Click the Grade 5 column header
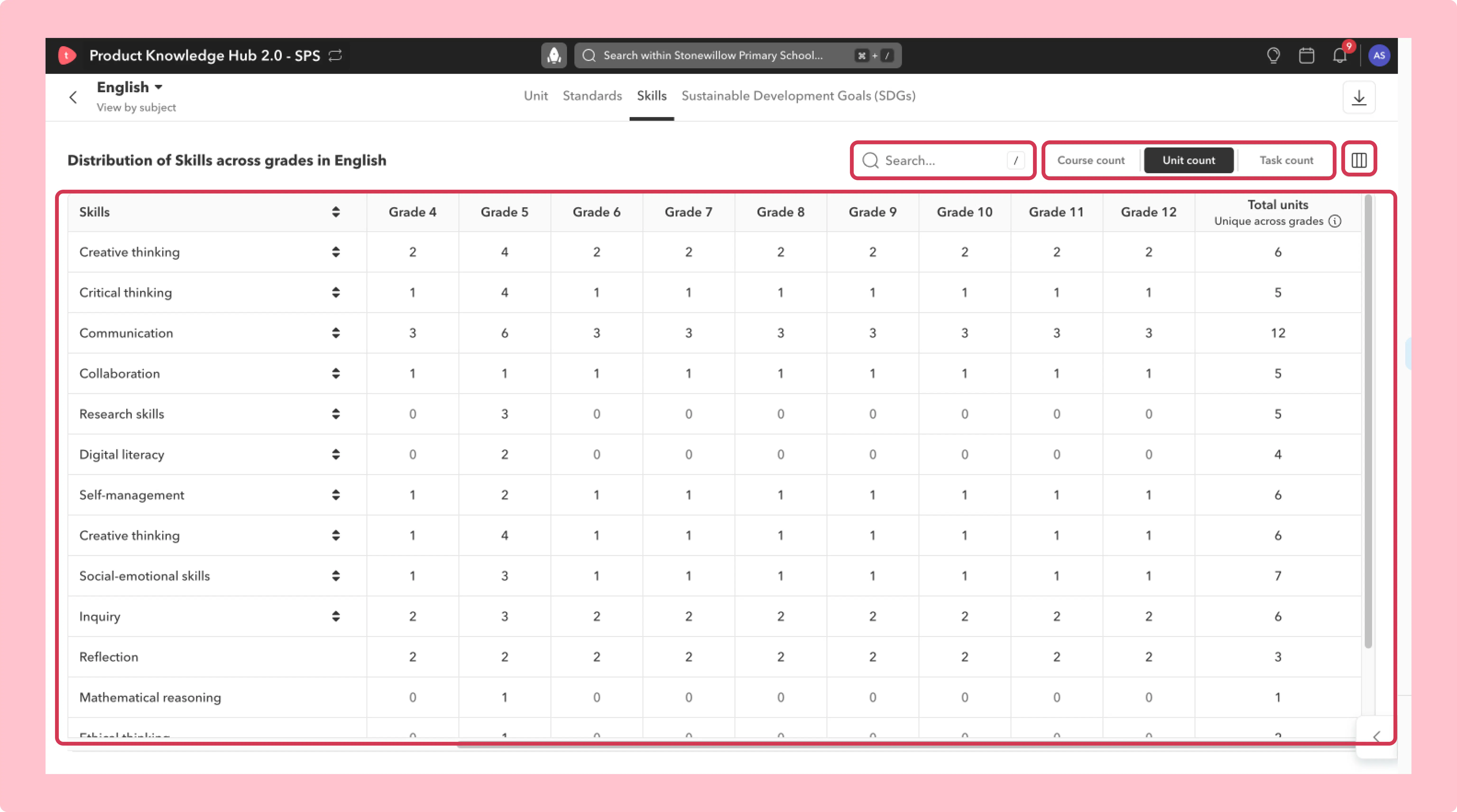 [505, 212]
